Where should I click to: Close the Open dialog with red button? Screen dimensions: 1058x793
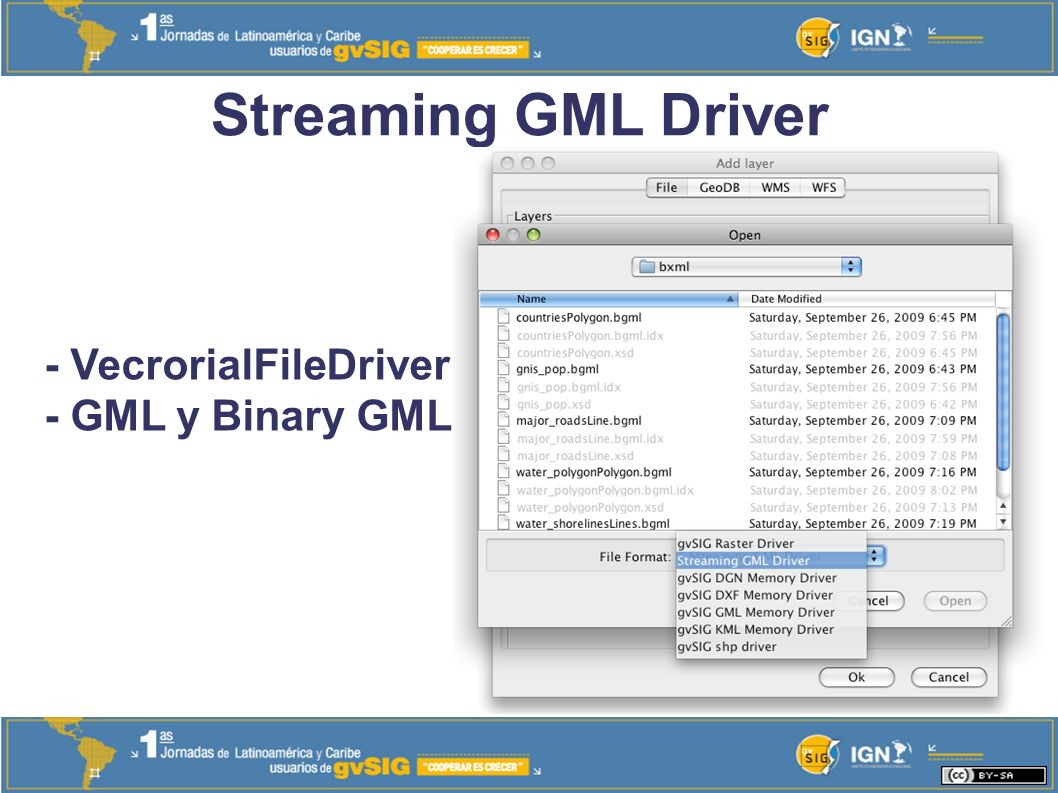[x=493, y=235]
